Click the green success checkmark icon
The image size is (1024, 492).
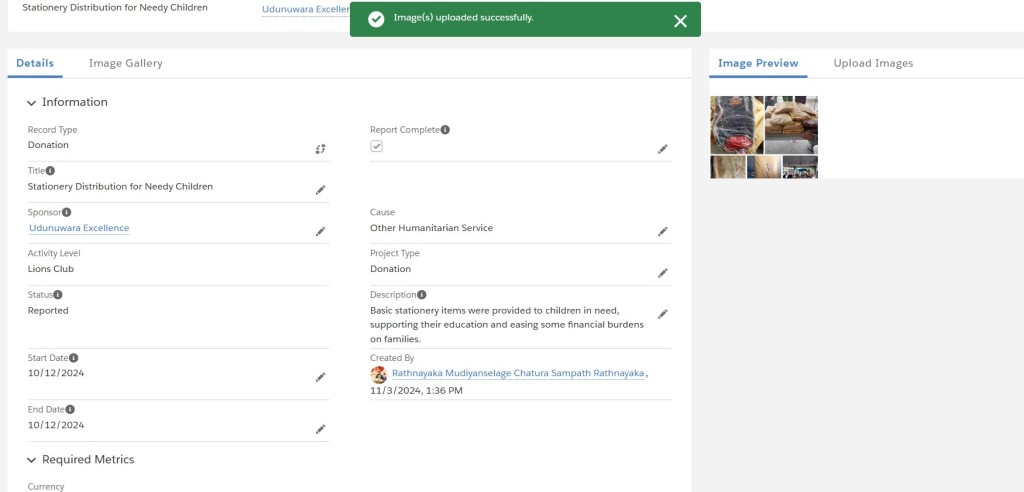[x=376, y=19]
